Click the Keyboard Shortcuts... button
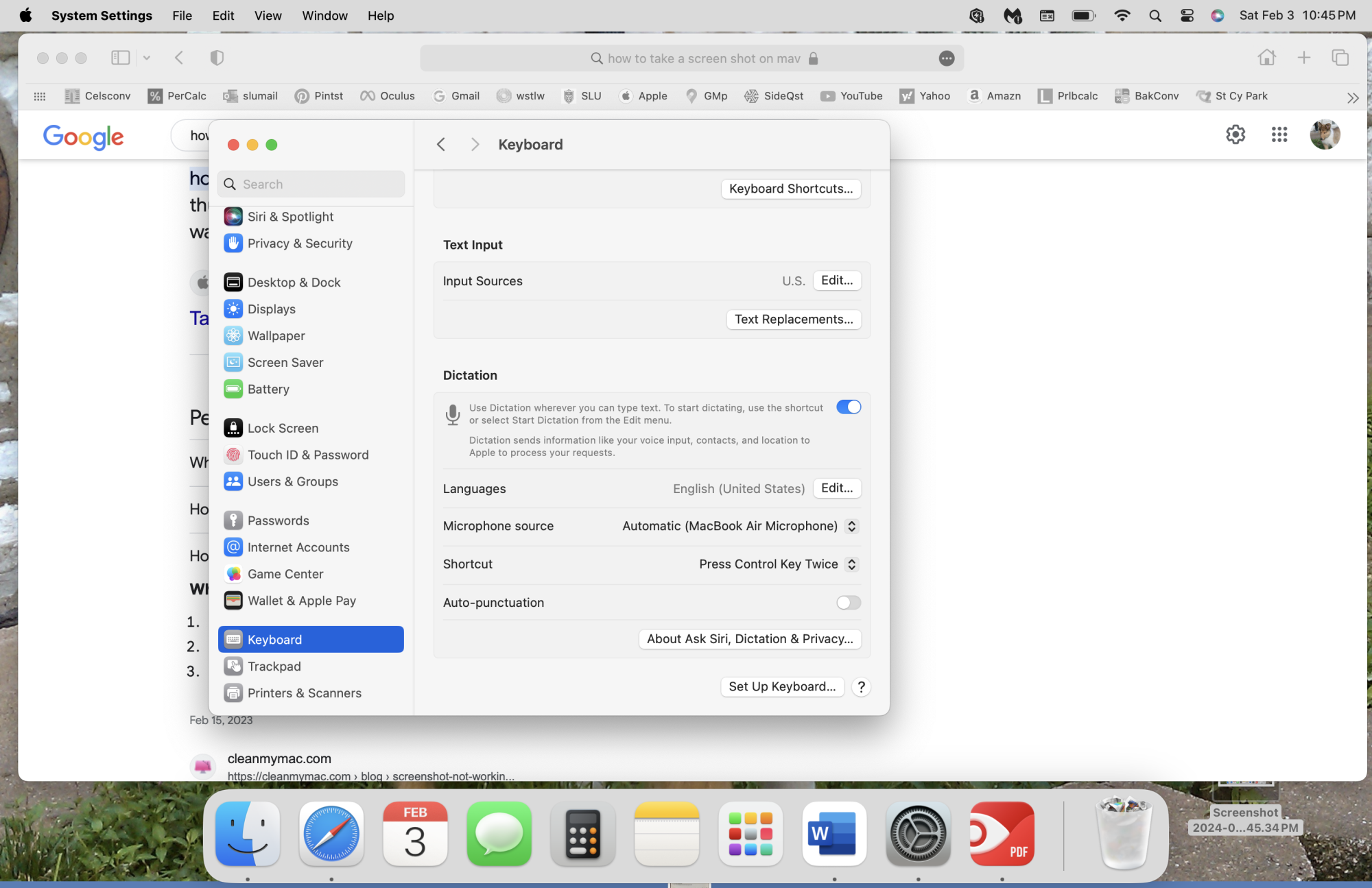 coord(790,189)
